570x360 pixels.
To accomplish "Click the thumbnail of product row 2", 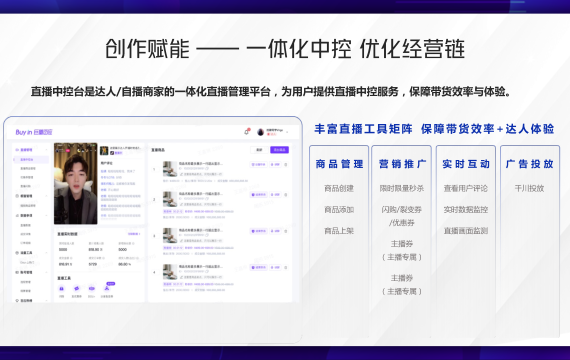I will click(x=170, y=199).
